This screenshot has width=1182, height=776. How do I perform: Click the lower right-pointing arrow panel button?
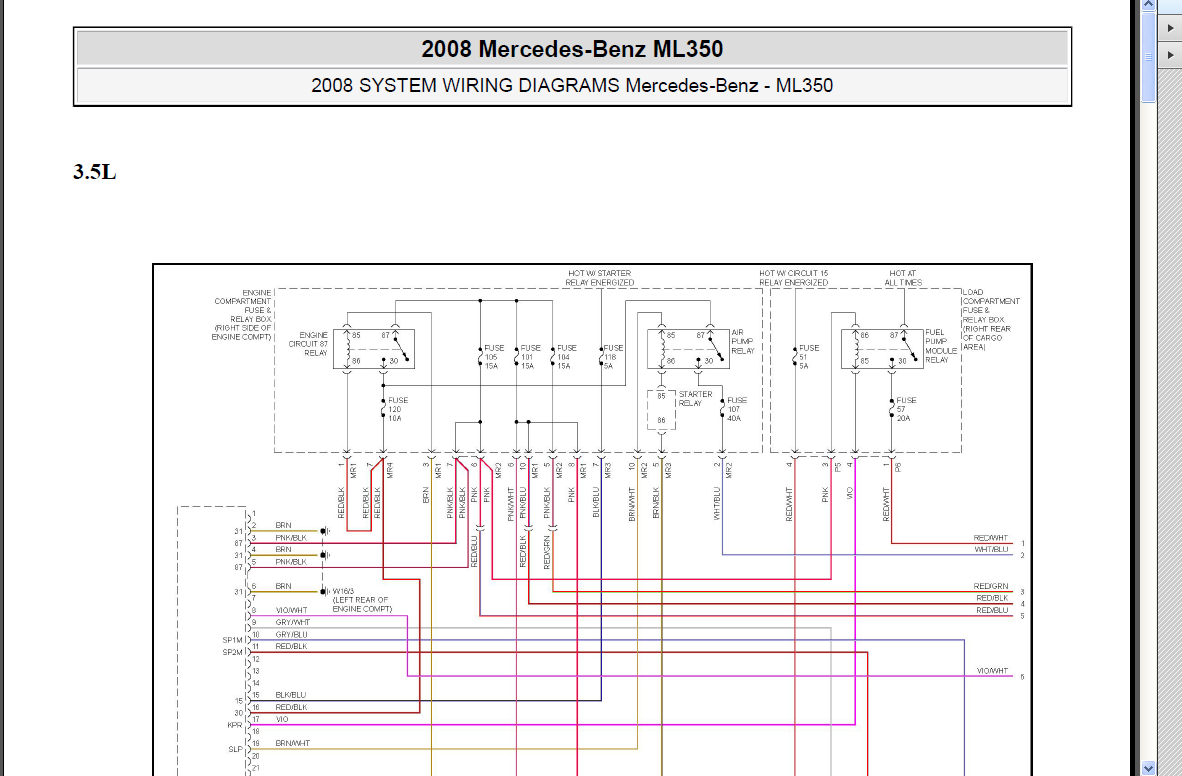point(1170,55)
